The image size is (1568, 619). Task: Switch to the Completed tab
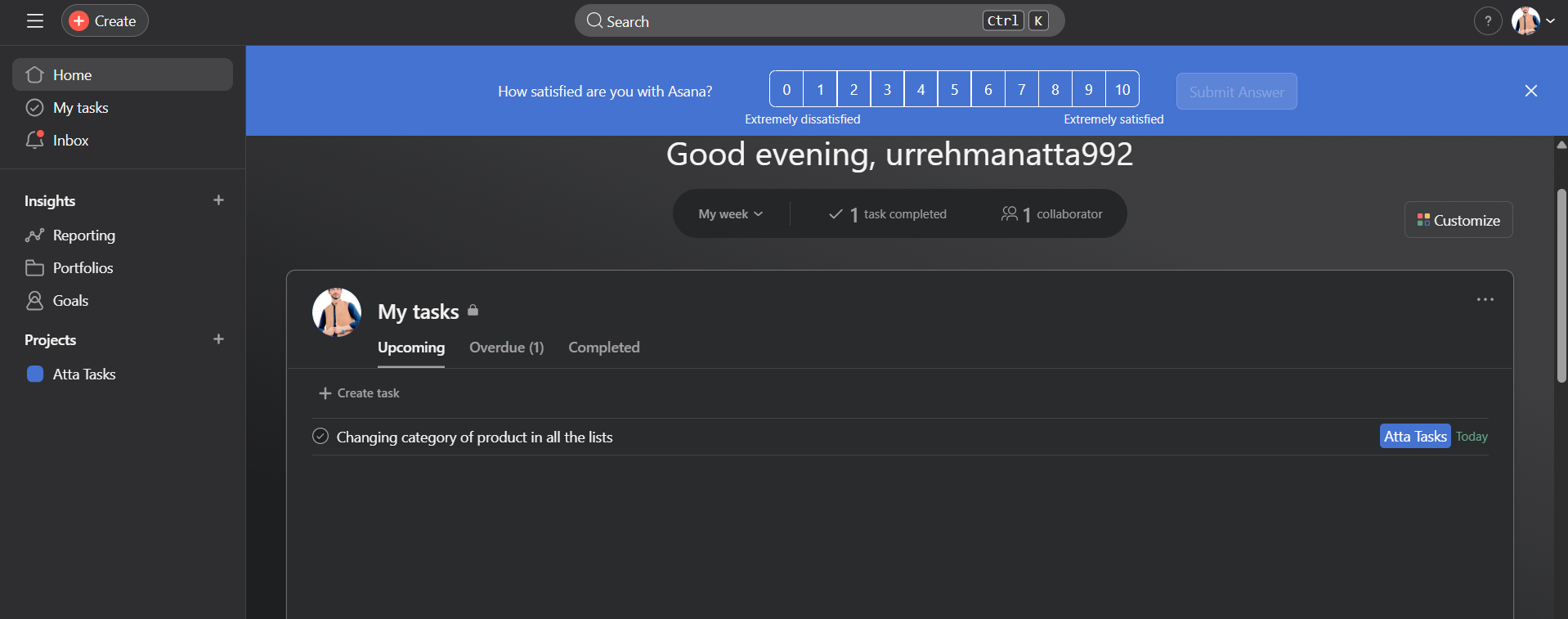click(604, 348)
